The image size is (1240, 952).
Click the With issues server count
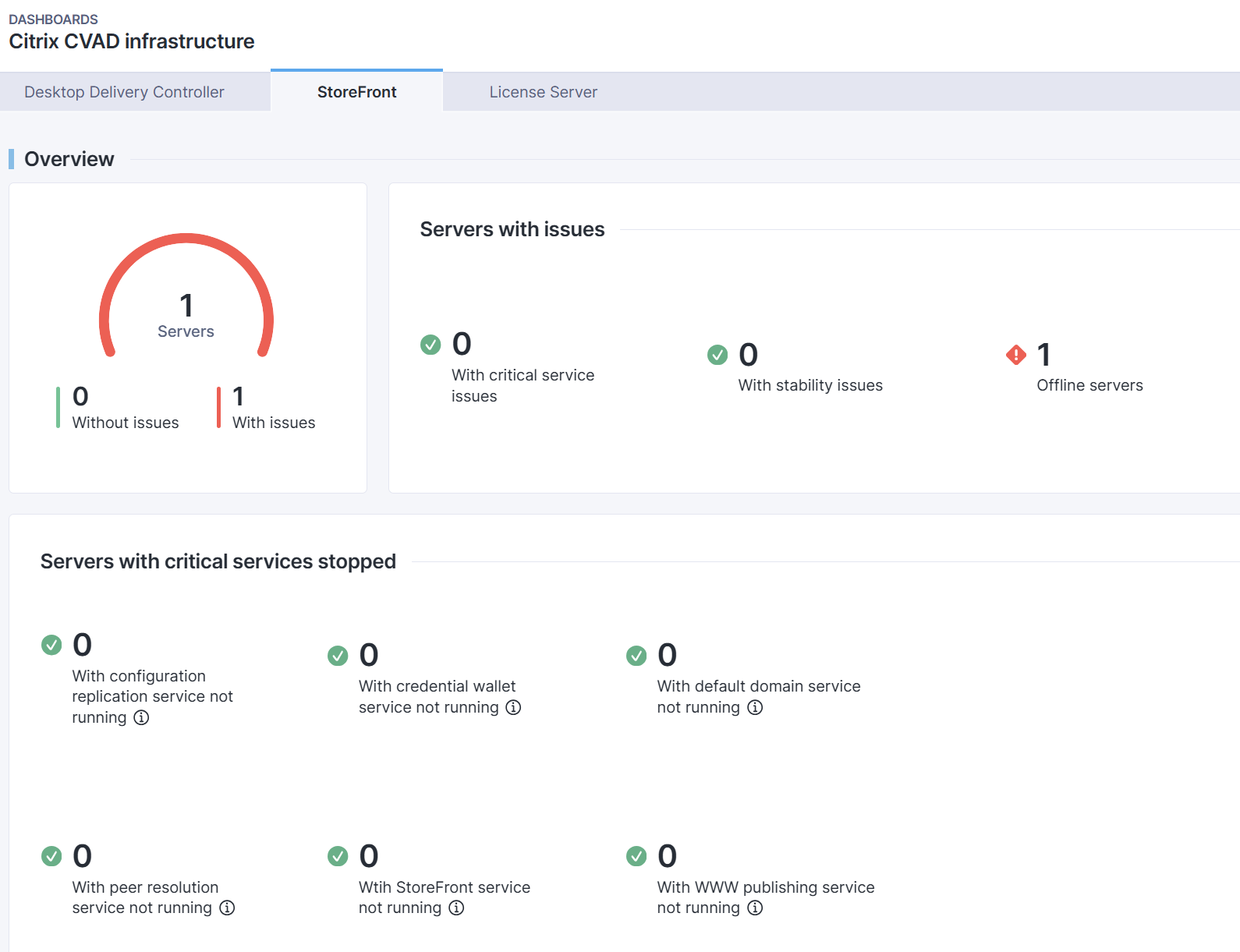[239, 397]
